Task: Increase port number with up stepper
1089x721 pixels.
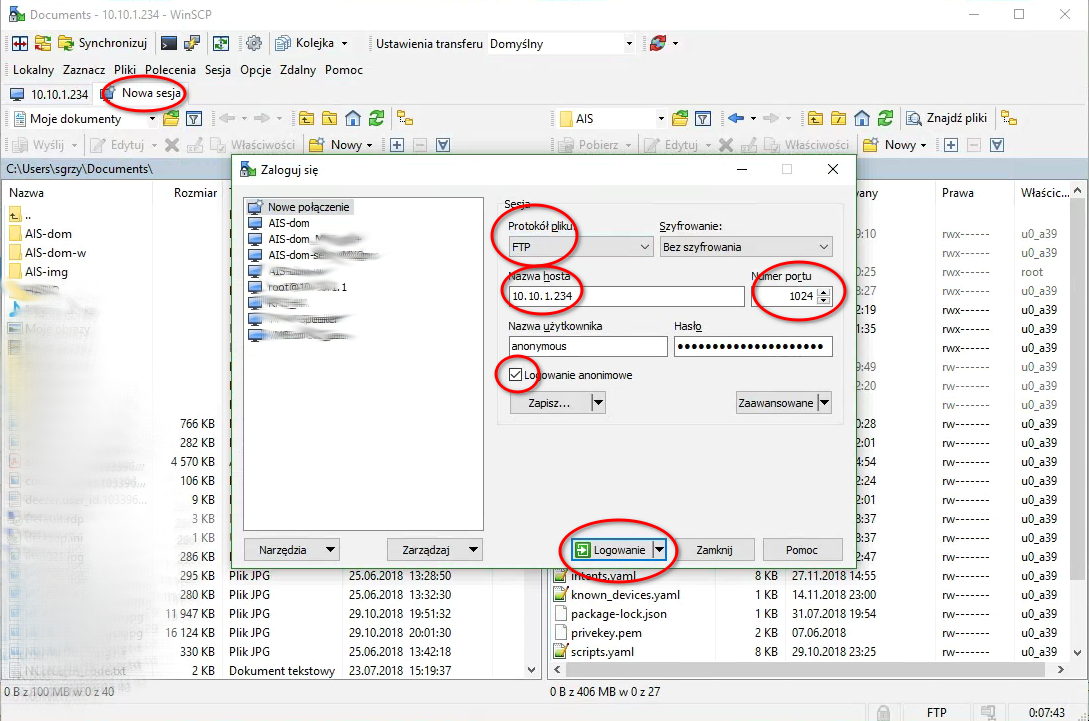Action: 824,292
